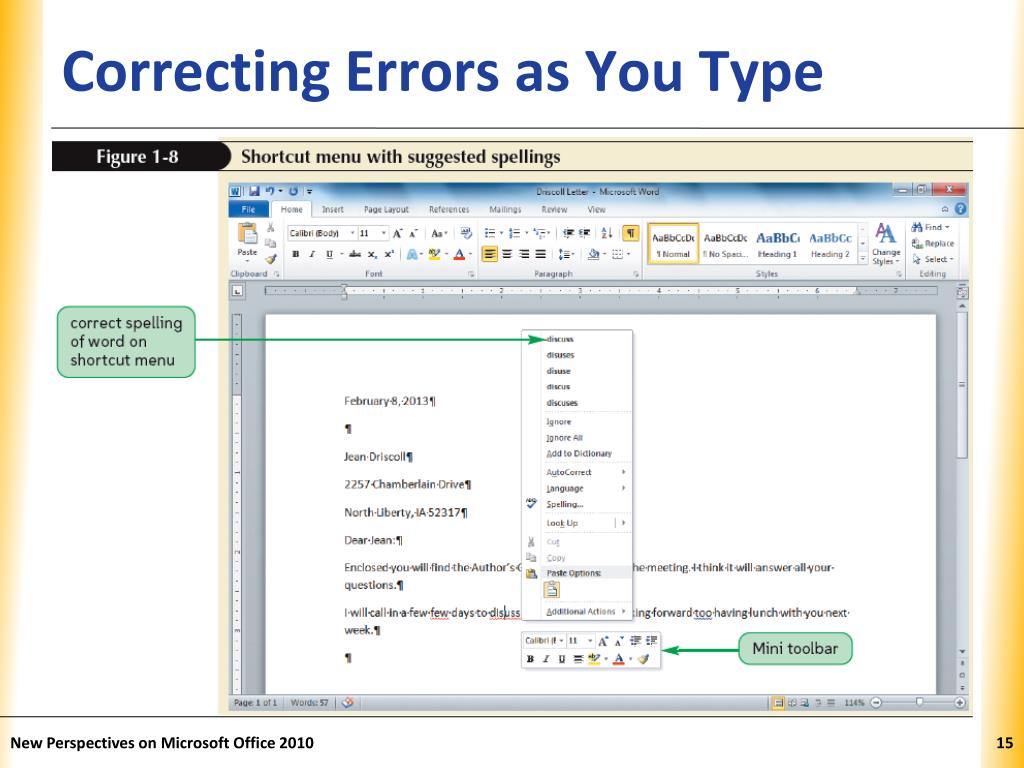Screen dimensions: 1024x768
Task: Click the red Font Color button in ribbon
Action: [x=459, y=255]
